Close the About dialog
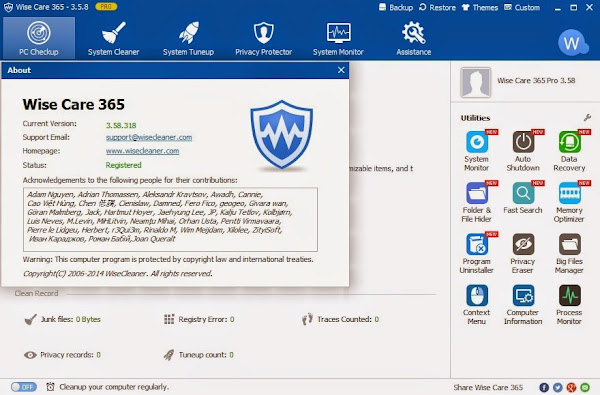600x395 pixels. (341, 70)
